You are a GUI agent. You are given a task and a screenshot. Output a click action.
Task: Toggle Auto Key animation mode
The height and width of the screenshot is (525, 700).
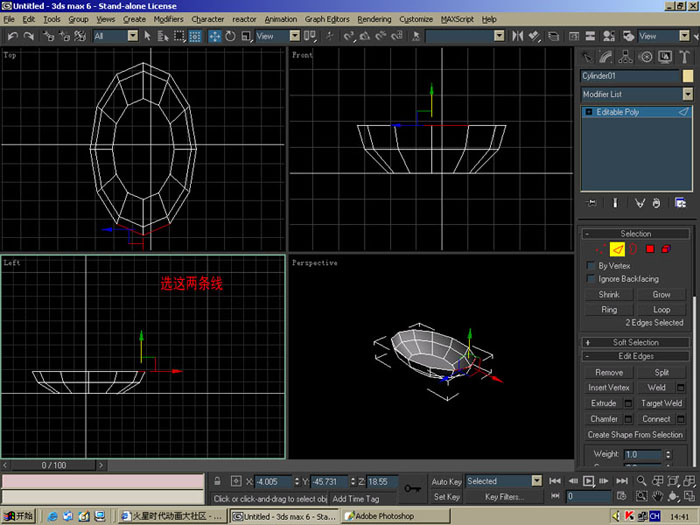[446, 481]
